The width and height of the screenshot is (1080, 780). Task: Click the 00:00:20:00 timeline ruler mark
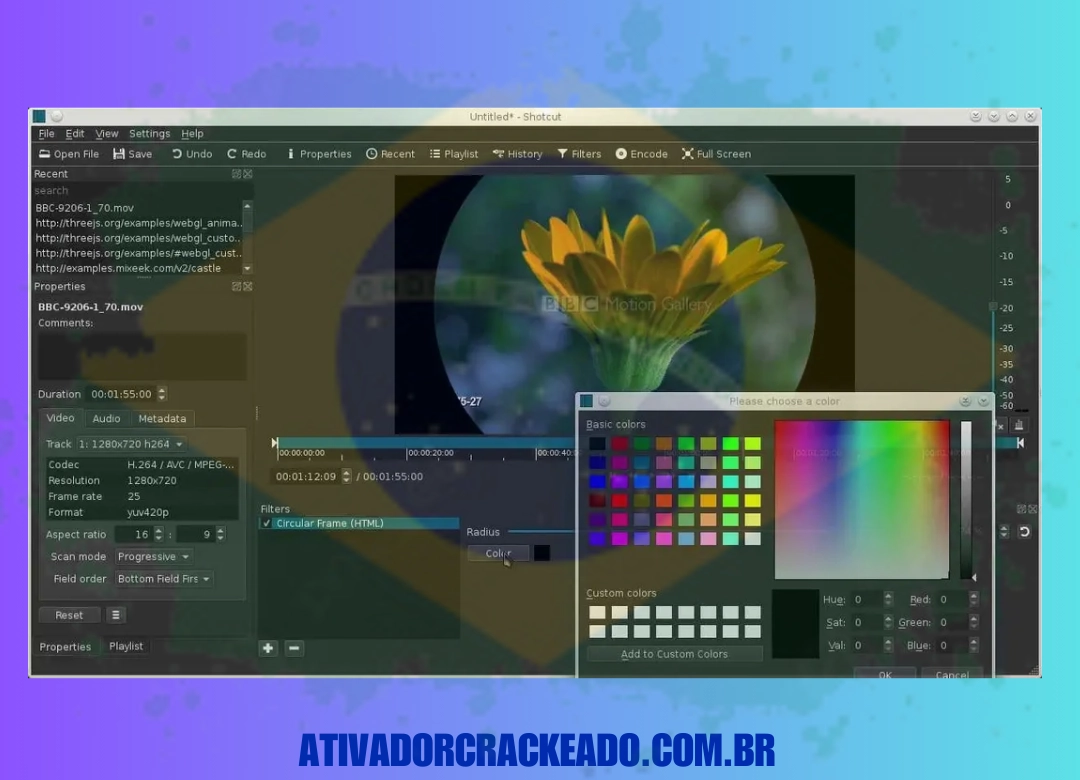(x=430, y=453)
